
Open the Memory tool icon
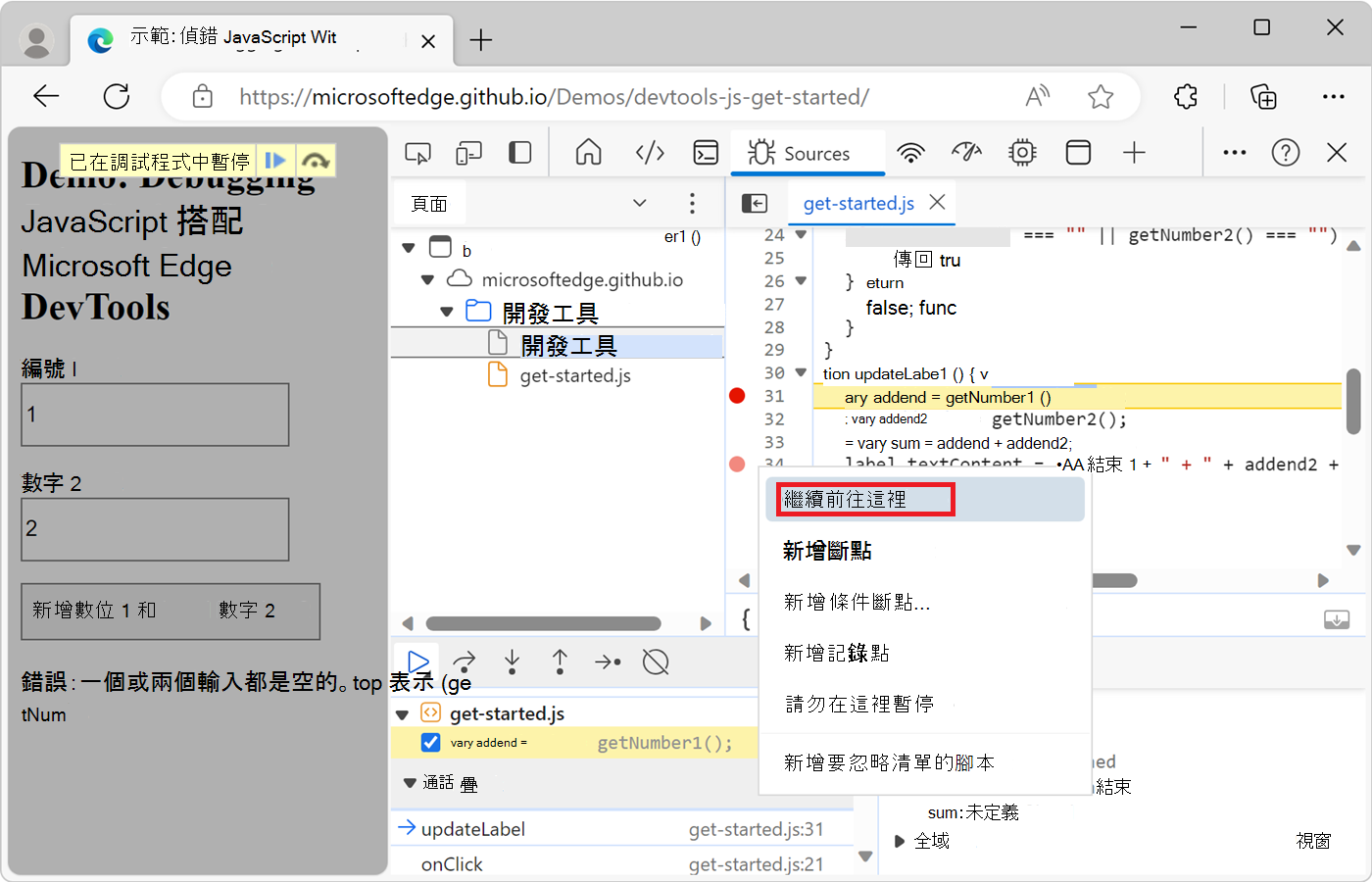tap(1022, 152)
